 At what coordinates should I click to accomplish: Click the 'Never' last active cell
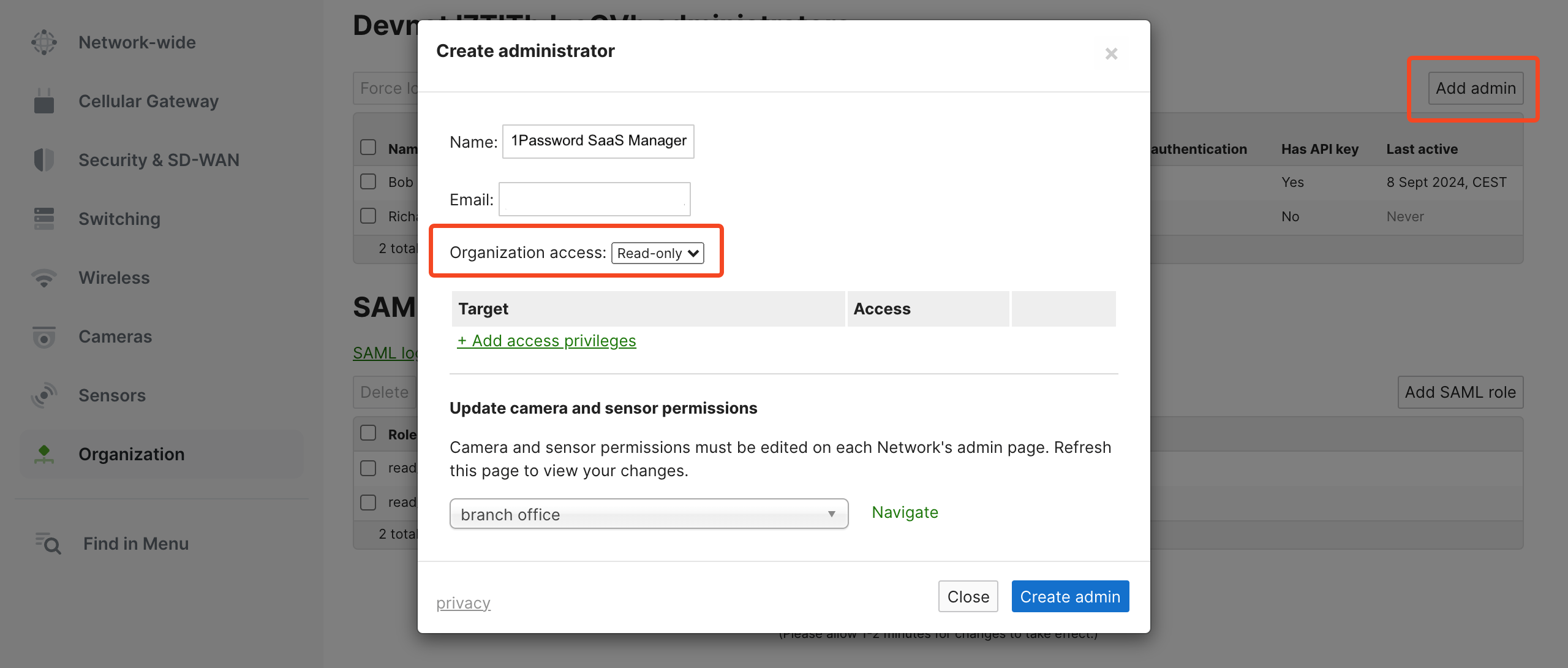1405,216
